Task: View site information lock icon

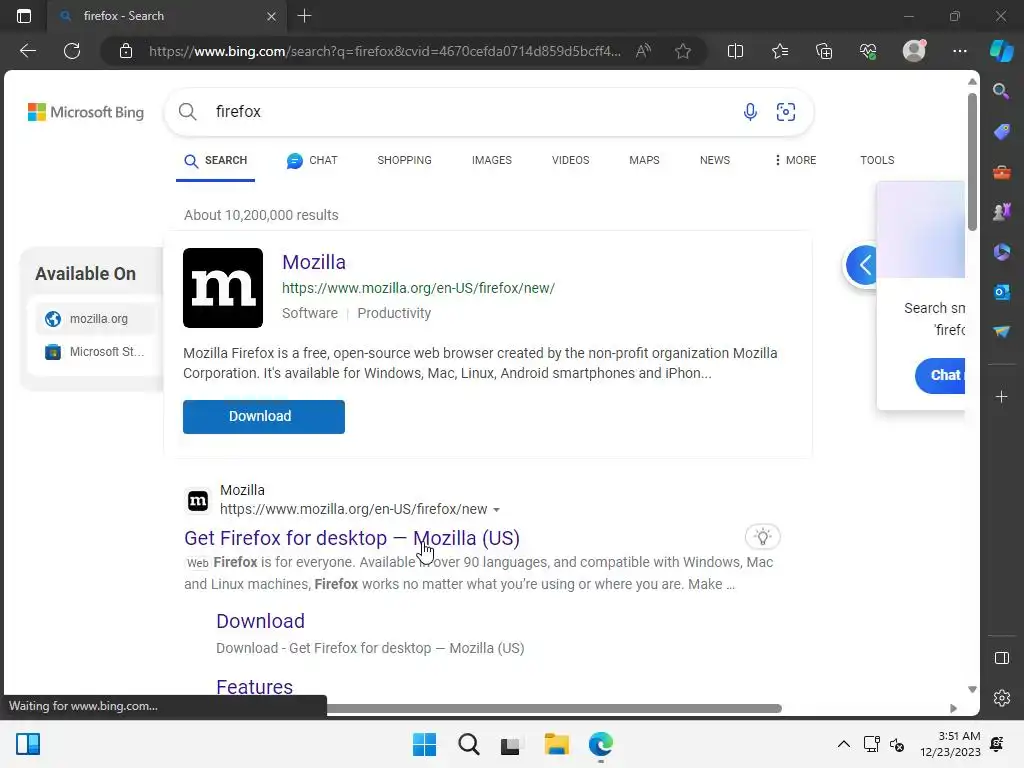Action: [126, 51]
